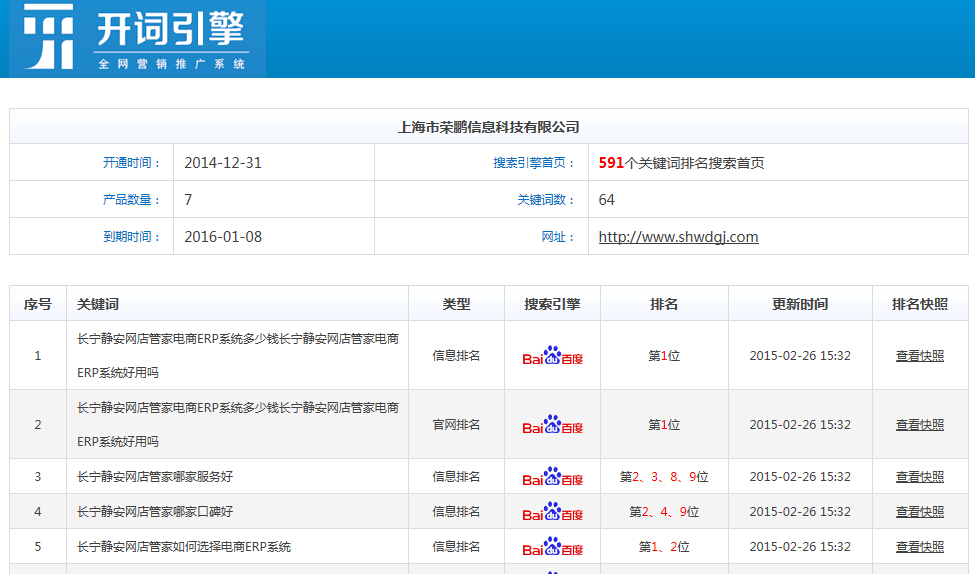Click Baidu logo in row 4
Screen dimensions: 975x574
pos(552,511)
